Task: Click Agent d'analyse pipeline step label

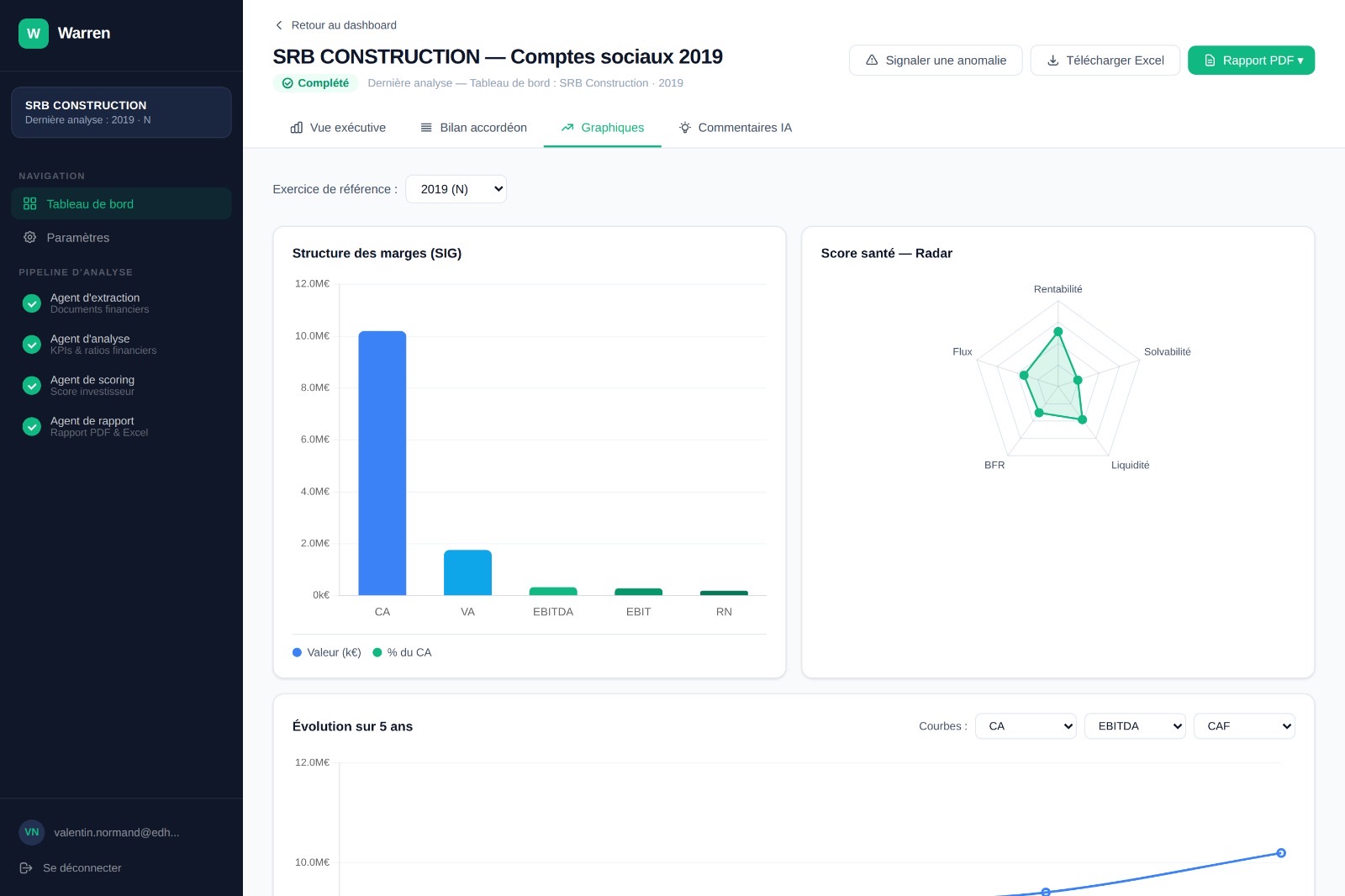Action: point(90,339)
